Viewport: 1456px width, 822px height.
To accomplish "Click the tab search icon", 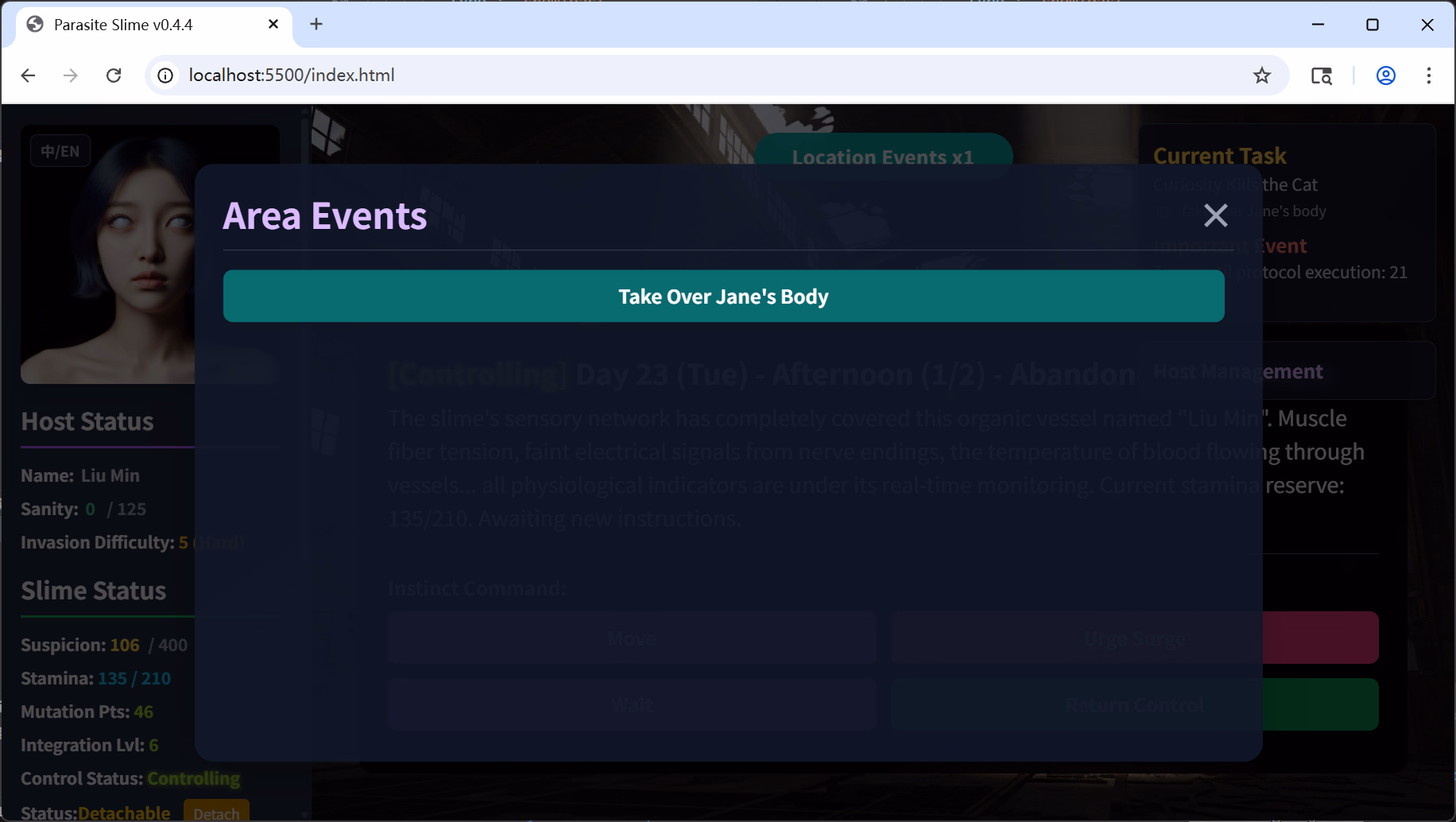I will [x=1322, y=76].
